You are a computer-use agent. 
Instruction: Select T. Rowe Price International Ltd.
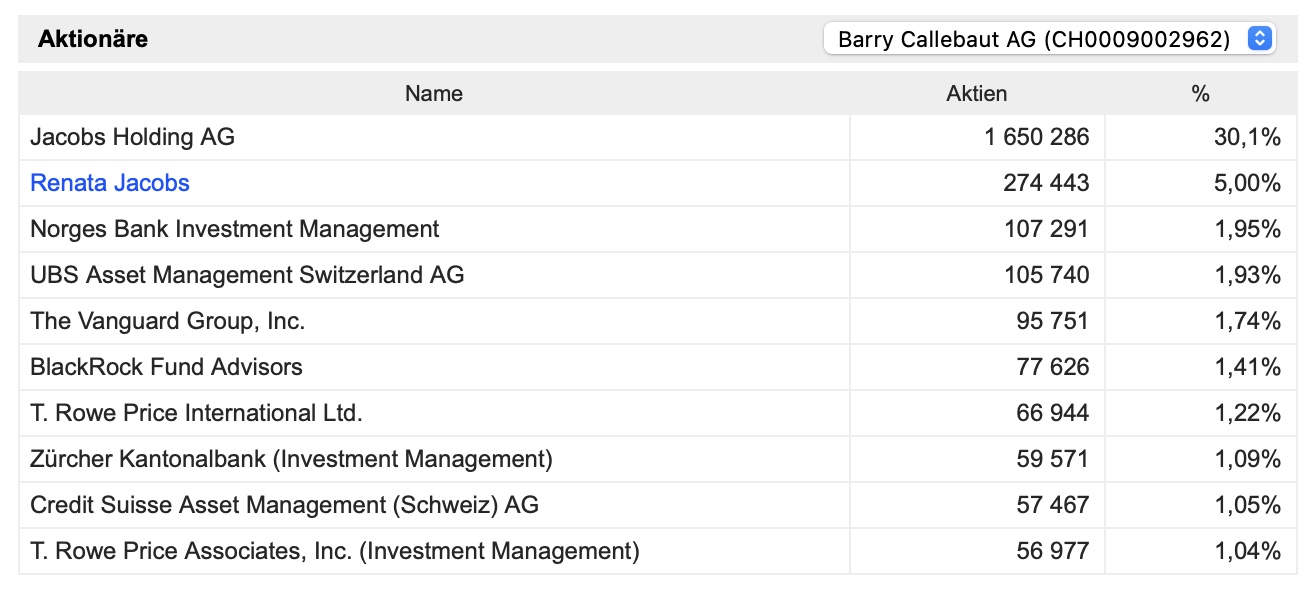tap(196, 413)
